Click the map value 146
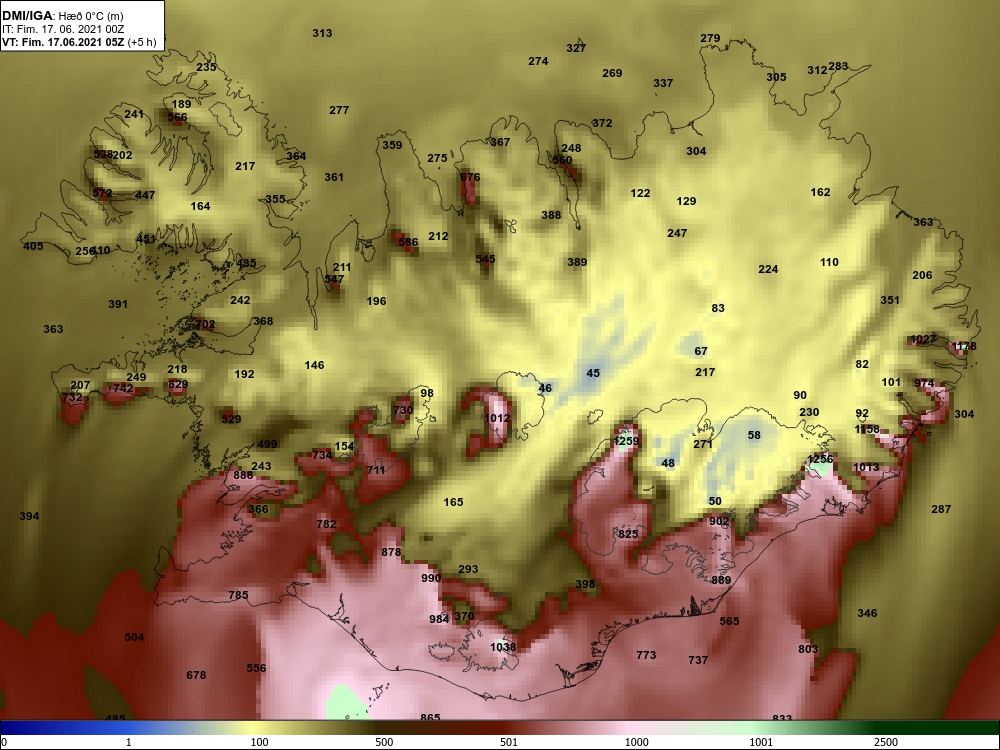1000x750 pixels. (314, 365)
